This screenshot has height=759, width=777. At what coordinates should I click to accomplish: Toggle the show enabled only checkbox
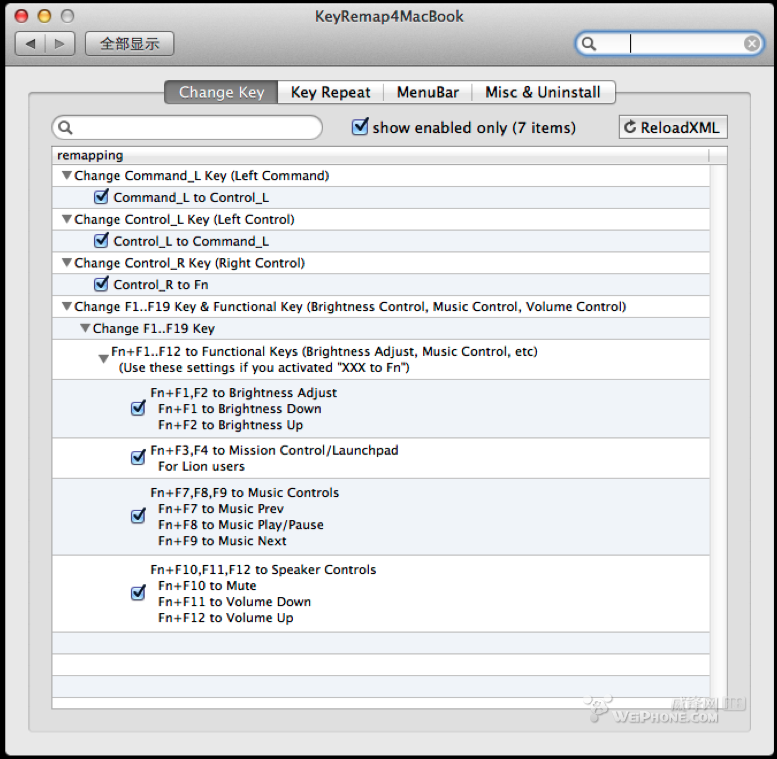(x=360, y=126)
